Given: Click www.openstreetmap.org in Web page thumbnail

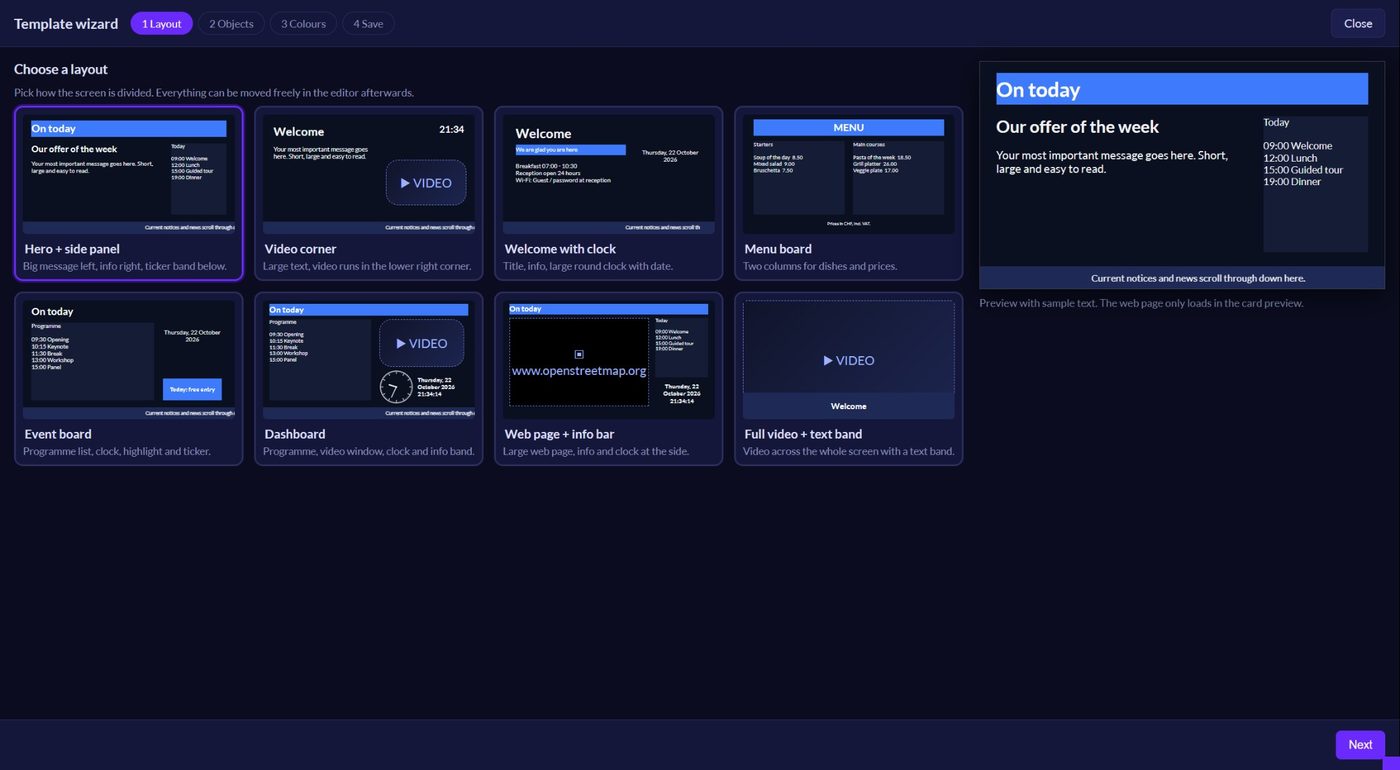Looking at the screenshot, I should click(579, 370).
